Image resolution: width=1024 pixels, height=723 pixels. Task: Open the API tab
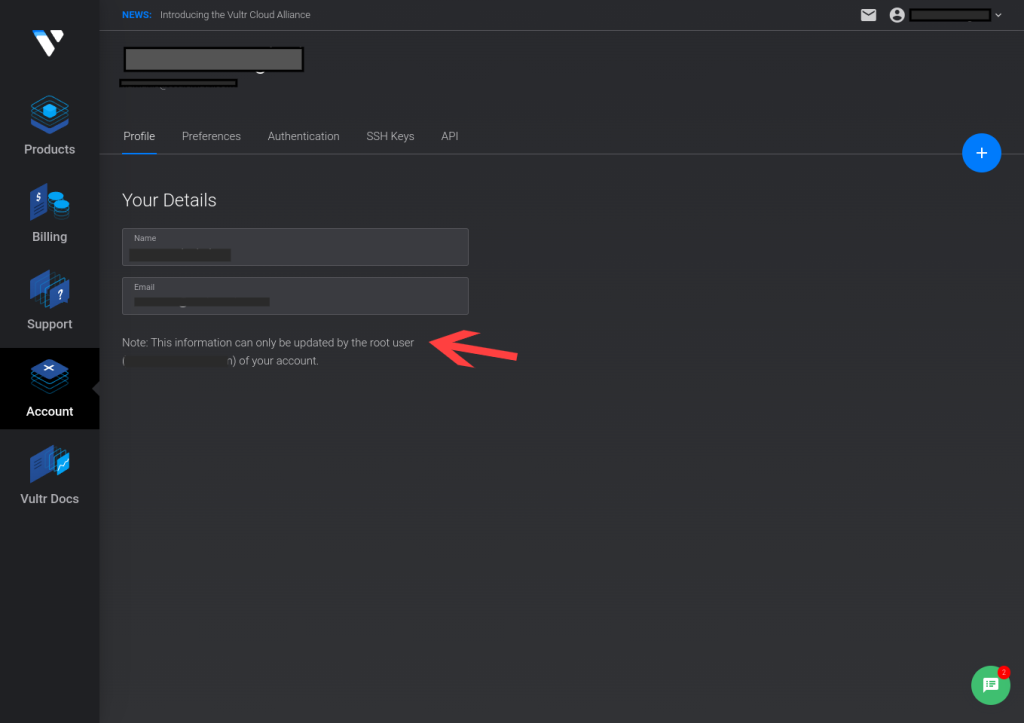[x=449, y=137]
